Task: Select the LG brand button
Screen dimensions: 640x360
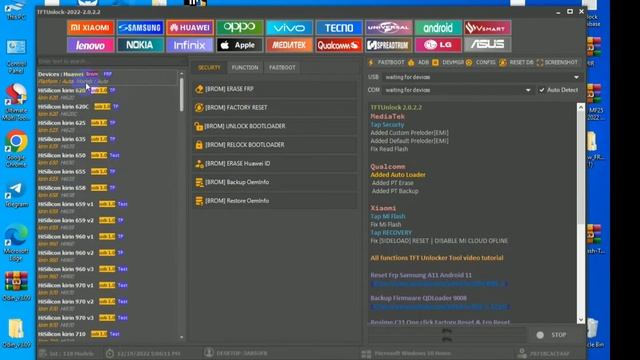Action: tap(438, 45)
